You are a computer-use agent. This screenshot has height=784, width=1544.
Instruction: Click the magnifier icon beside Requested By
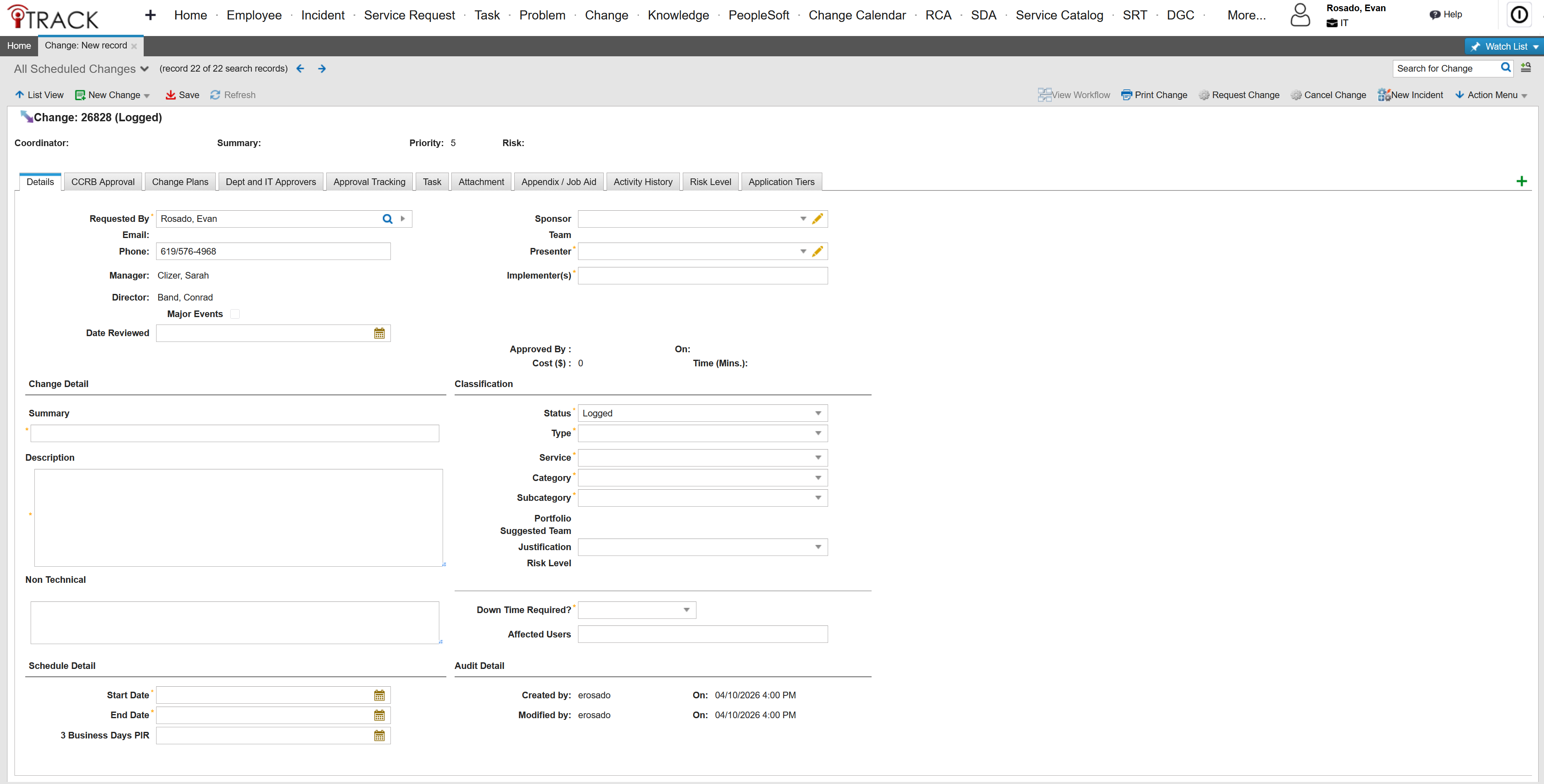pos(387,218)
